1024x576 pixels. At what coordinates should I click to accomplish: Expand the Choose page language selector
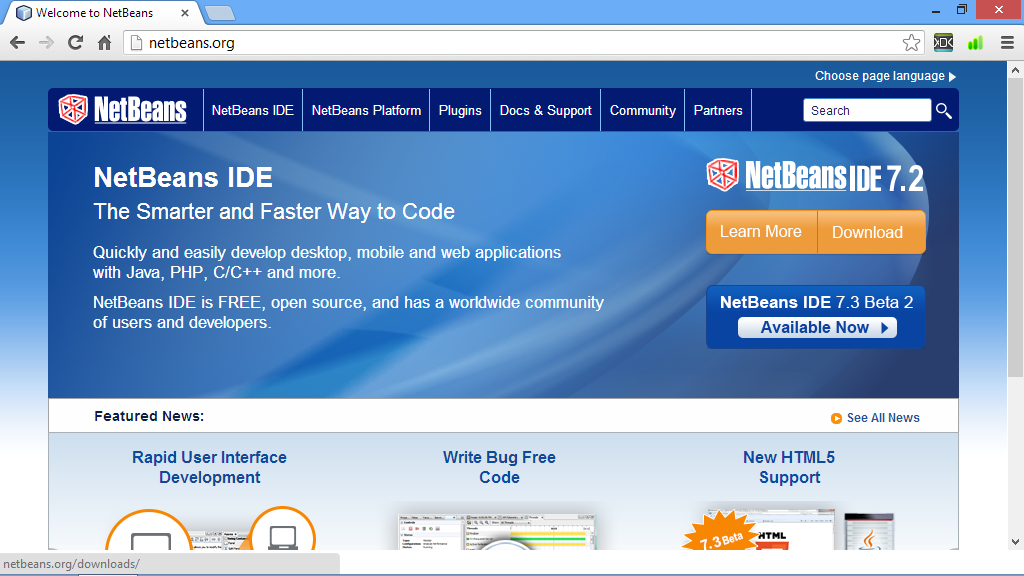tap(885, 76)
